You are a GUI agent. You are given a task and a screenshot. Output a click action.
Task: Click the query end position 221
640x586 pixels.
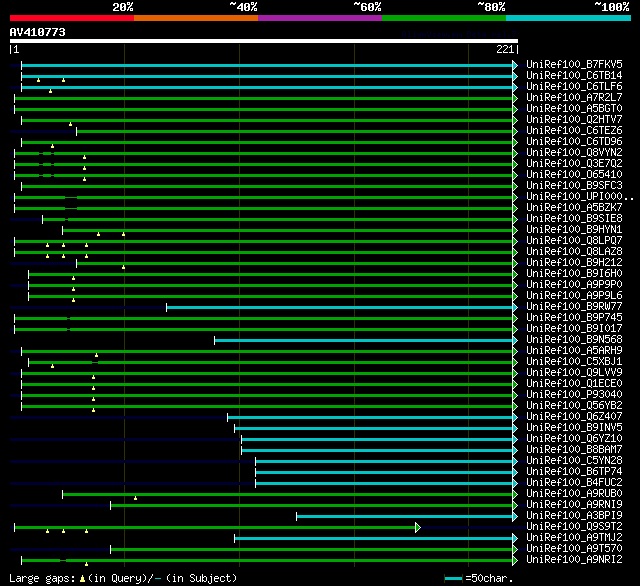click(x=505, y=49)
